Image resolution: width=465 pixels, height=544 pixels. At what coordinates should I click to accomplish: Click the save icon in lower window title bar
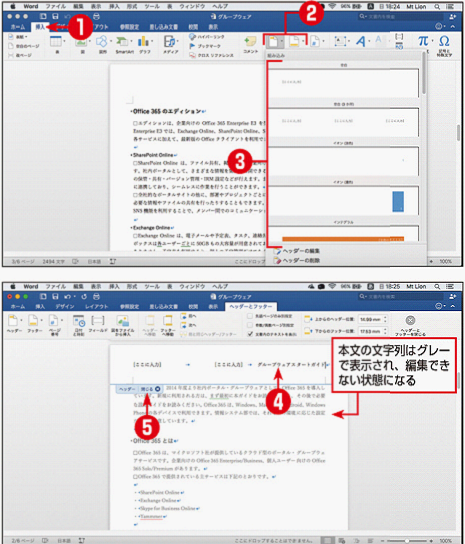[x=55, y=297]
